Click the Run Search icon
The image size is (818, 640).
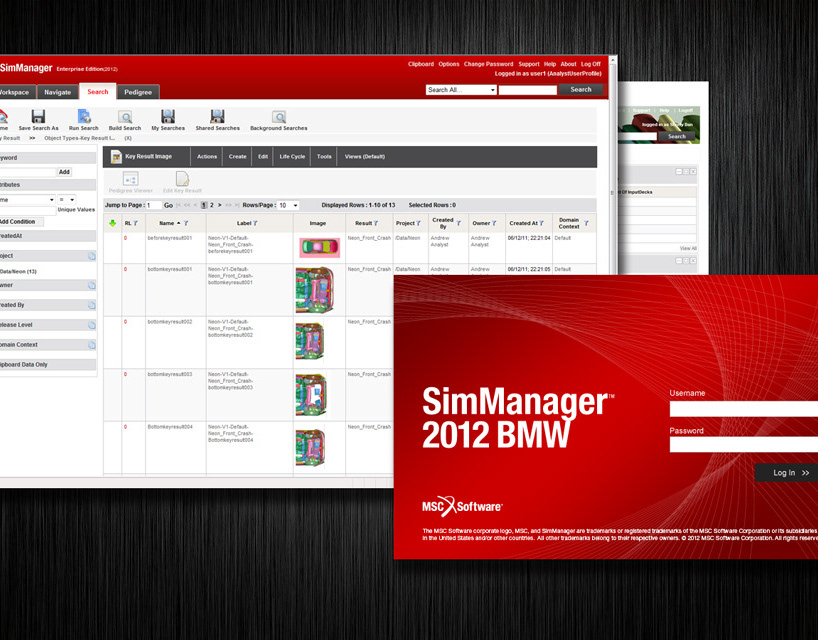pyautogui.click(x=83, y=116)
